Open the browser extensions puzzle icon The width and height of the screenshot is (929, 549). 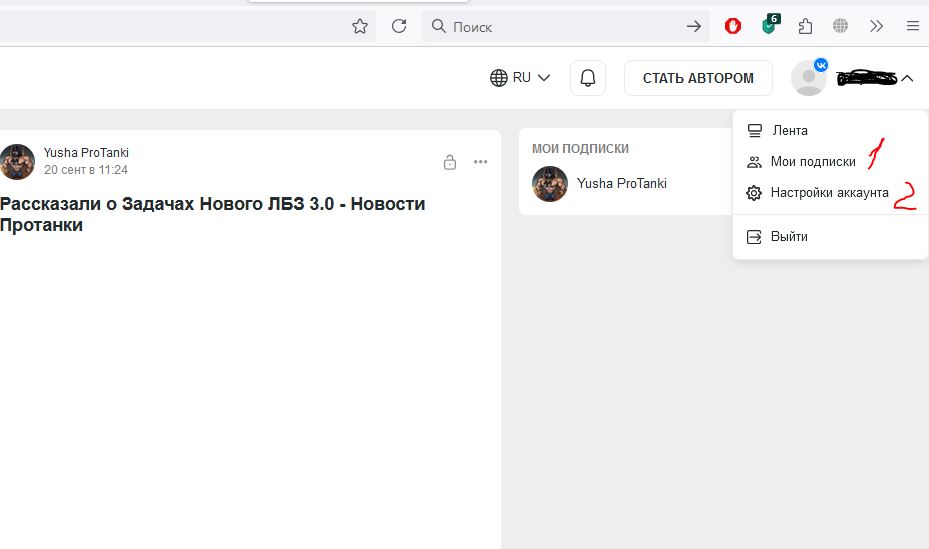point(805,26)
